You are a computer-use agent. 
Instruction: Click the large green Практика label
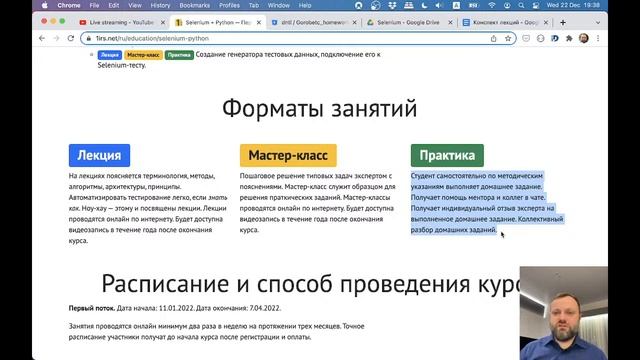[x=447, y=155]
